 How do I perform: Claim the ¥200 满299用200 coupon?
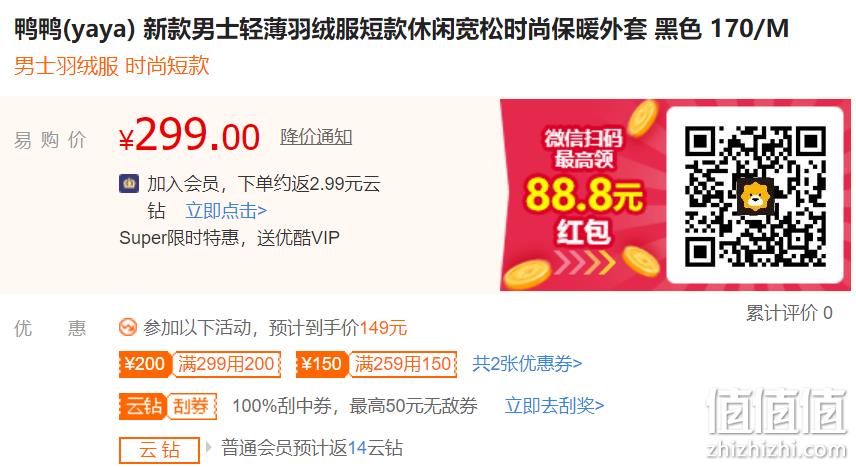tap(200, 364)
